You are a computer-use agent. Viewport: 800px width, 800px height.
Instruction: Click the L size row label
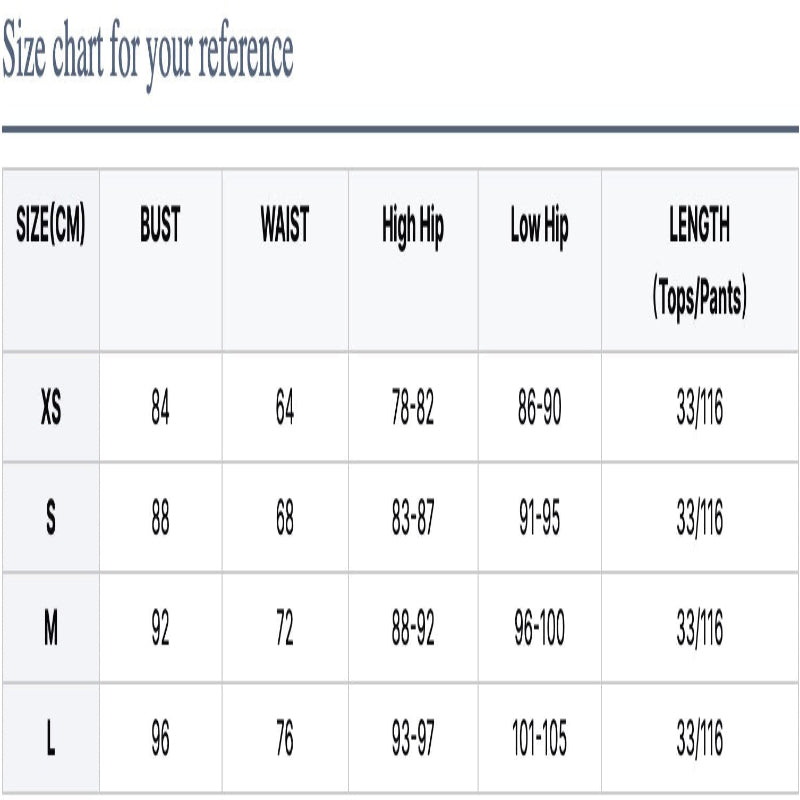(x=51, y=739)
